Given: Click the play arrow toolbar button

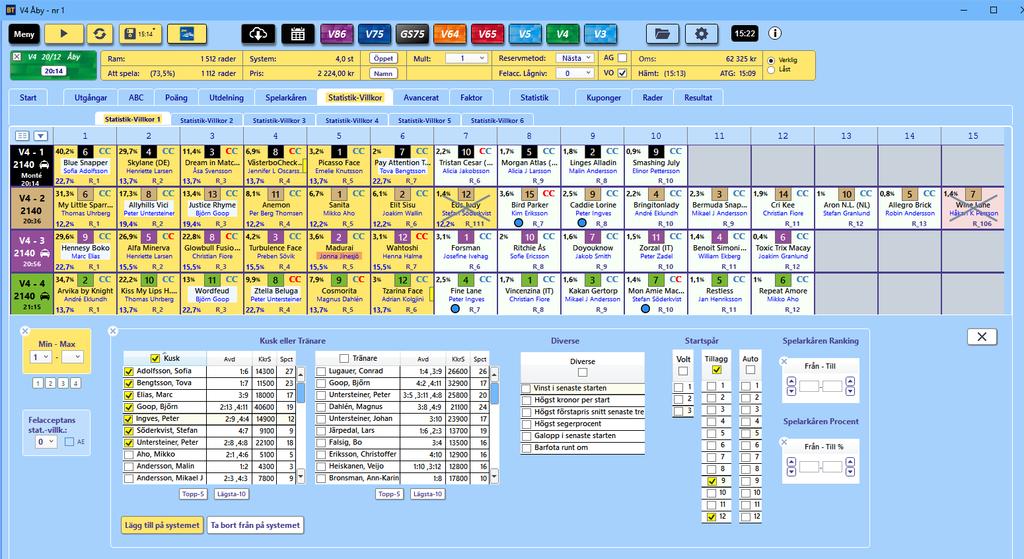Looking at the screenshot, I should pos(64,34).
